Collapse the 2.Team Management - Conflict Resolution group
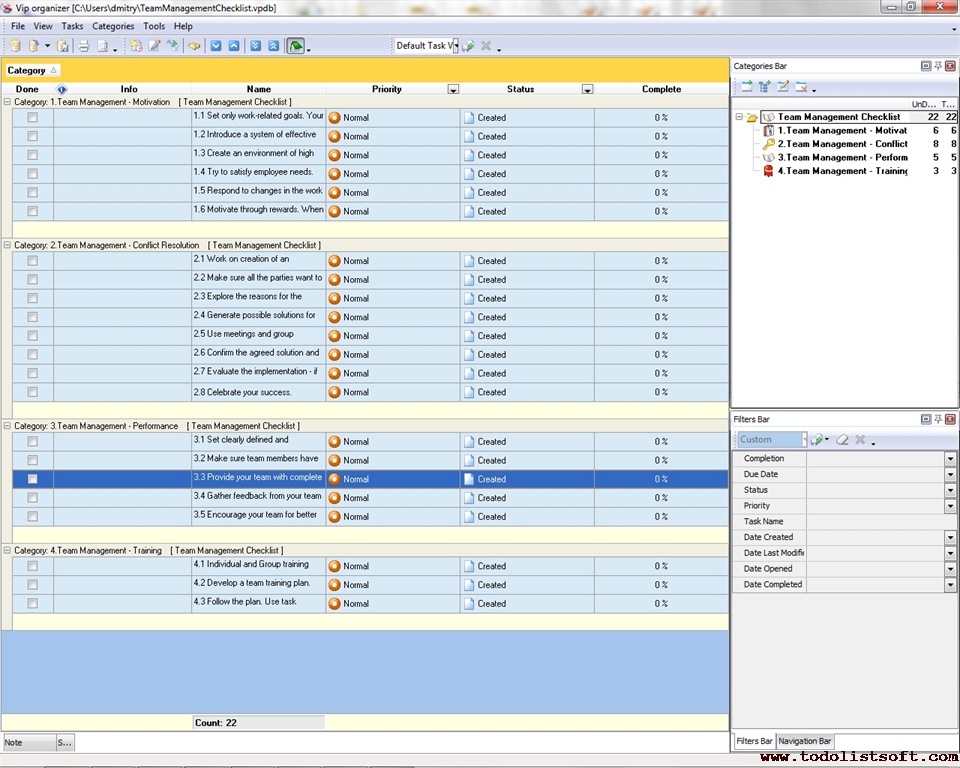Screen dimensions: 960x768 (8, 245)
